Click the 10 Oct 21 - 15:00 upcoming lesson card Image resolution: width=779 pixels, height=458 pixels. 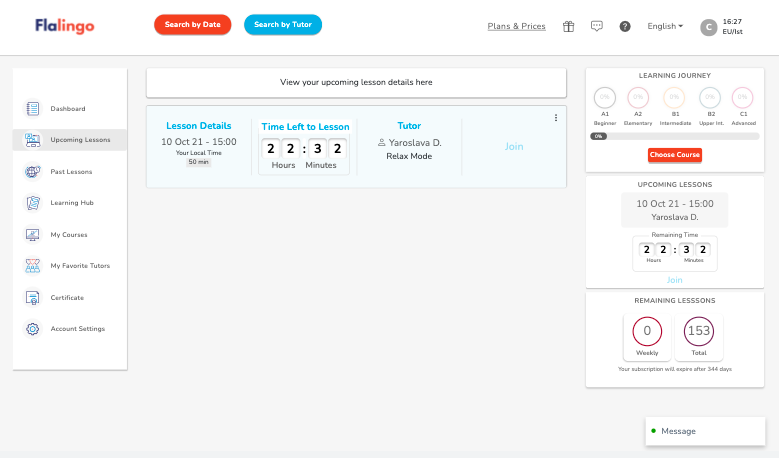click(675, 210)
